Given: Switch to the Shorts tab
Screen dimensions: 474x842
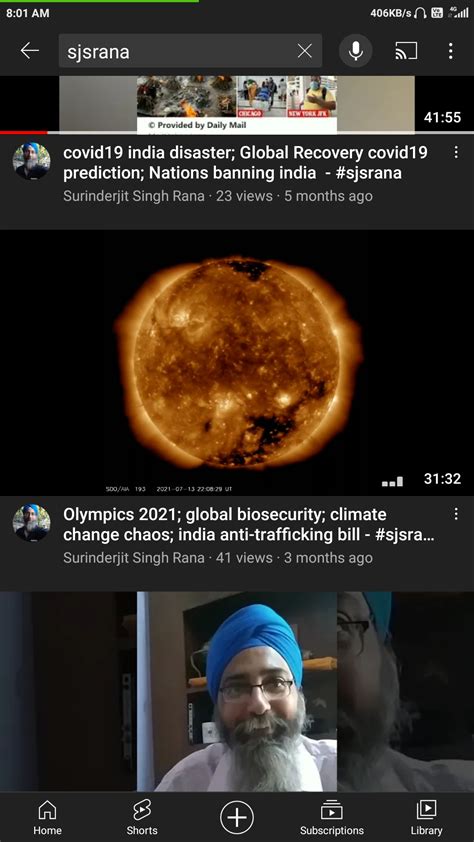Looking at the screenshot, I should (x=142, y=817).
